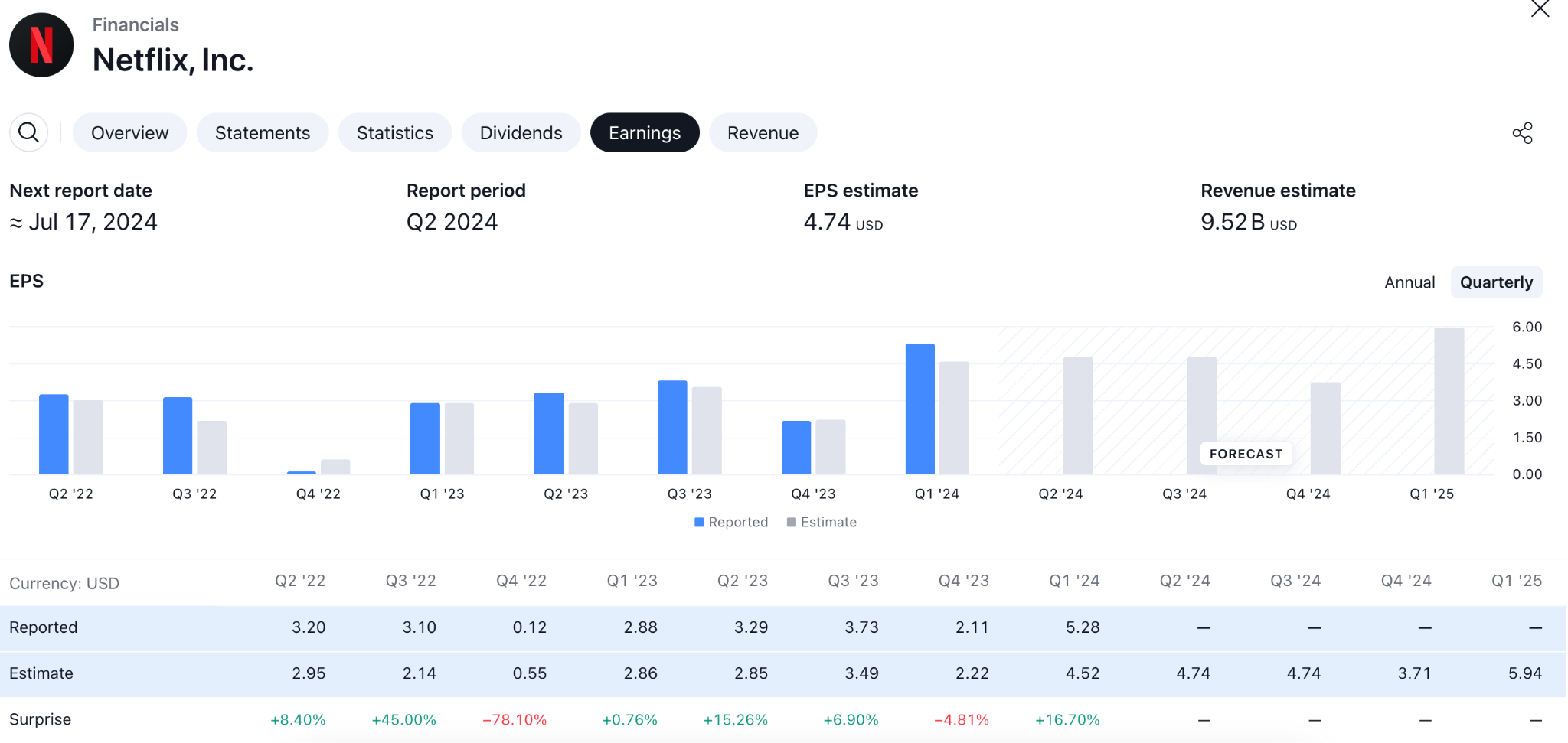Click surprise value +0.76%
1568x743 pixels.
coord(629,720)
